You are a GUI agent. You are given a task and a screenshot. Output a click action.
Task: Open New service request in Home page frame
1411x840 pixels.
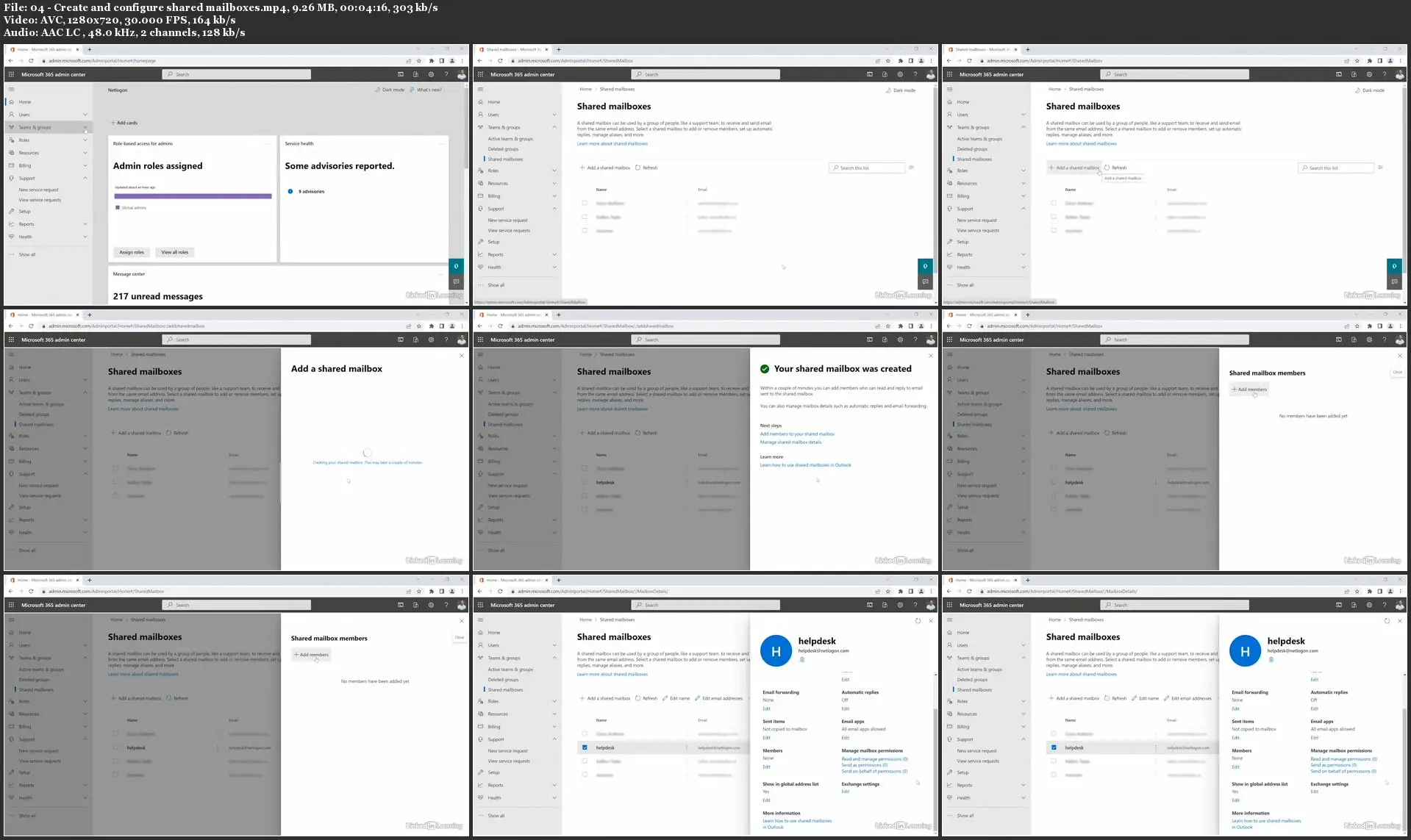[38, 190]
